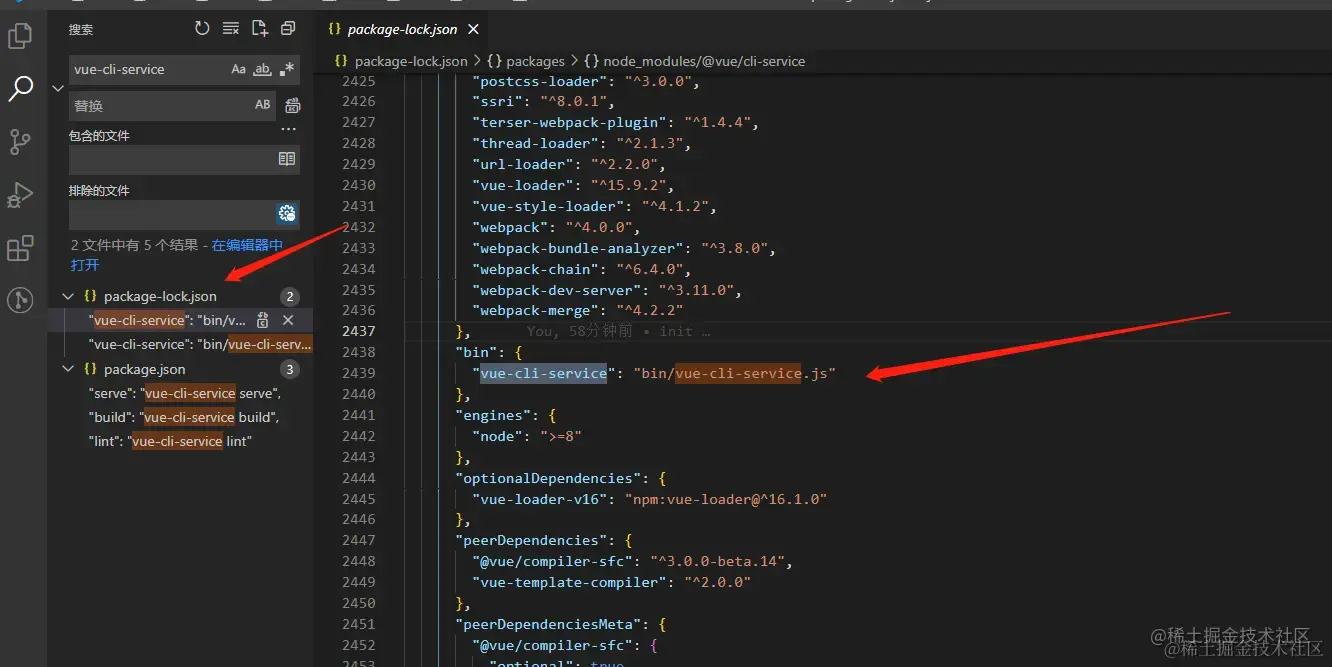Toggle Match Case in search box
Image resolution: width=1332 pixels, height=667 pixels.
coord(238,69)
